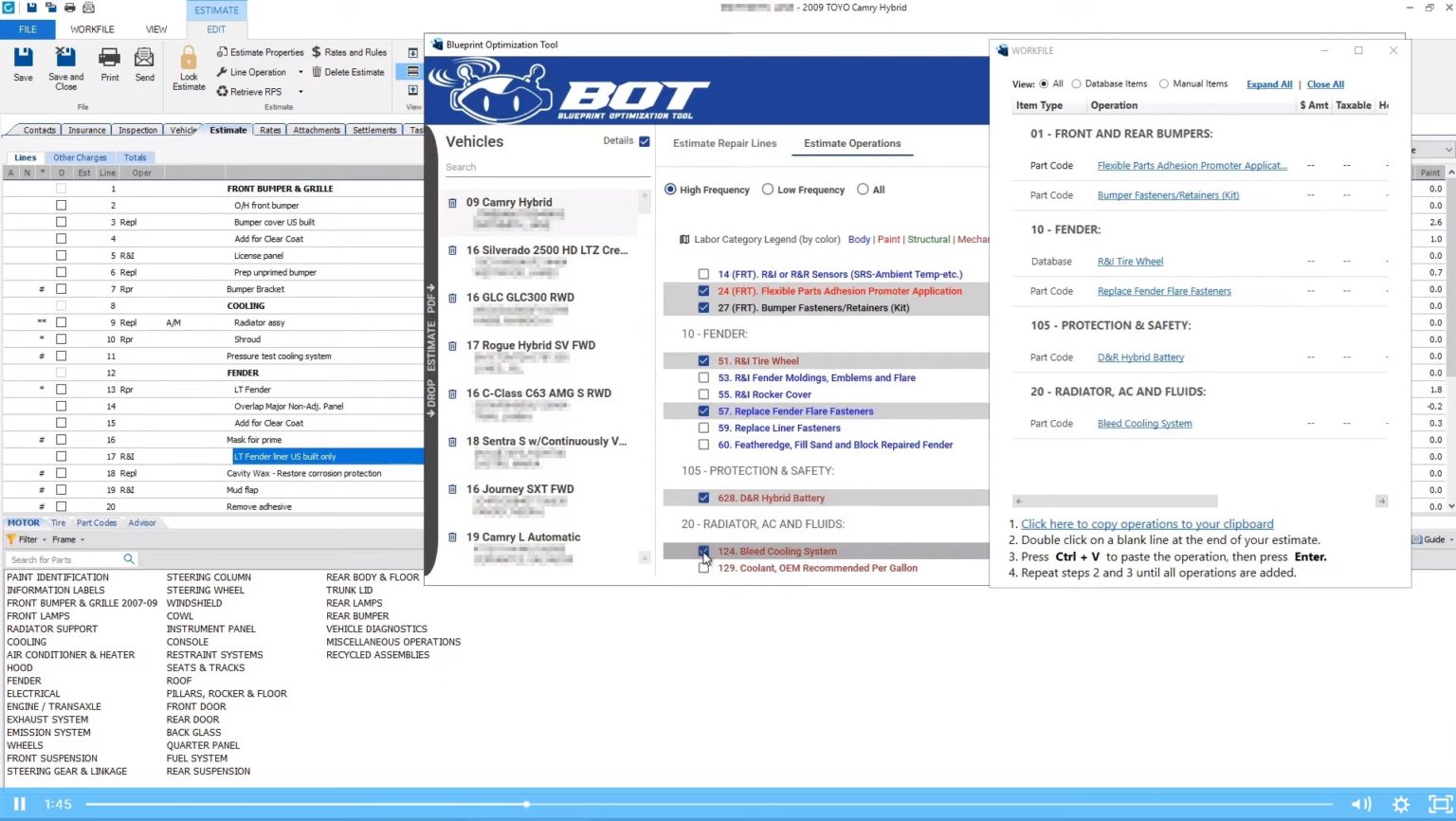1456x821 pixels.
Task: Select the Low Frequency radio button
Action: tap(768, 190)
